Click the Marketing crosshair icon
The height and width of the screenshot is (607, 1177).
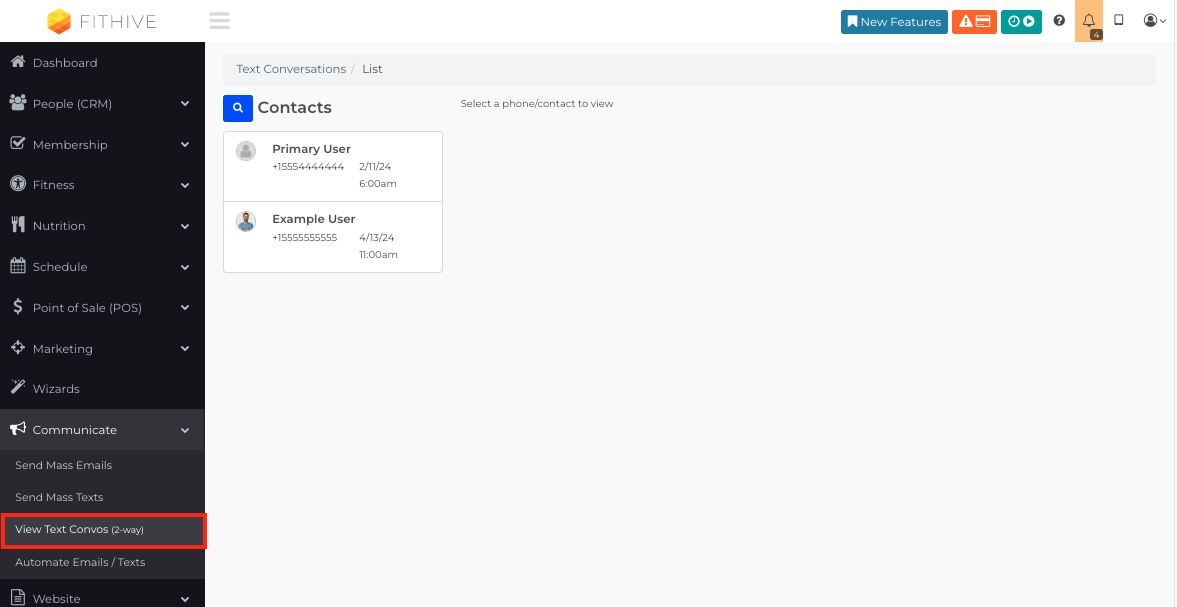[18, 347]
